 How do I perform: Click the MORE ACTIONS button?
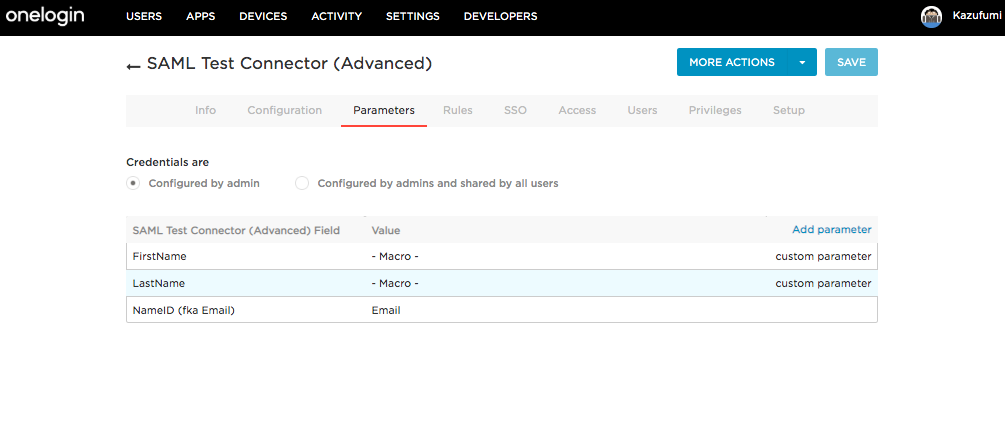[732, 62]
